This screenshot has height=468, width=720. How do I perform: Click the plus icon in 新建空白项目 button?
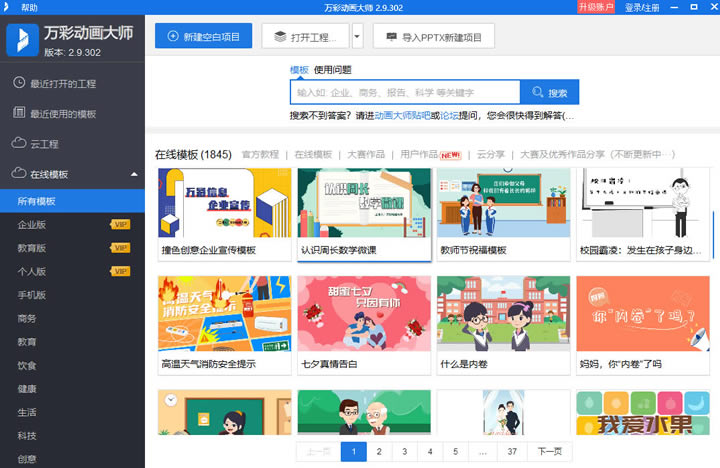click(173, 36)
